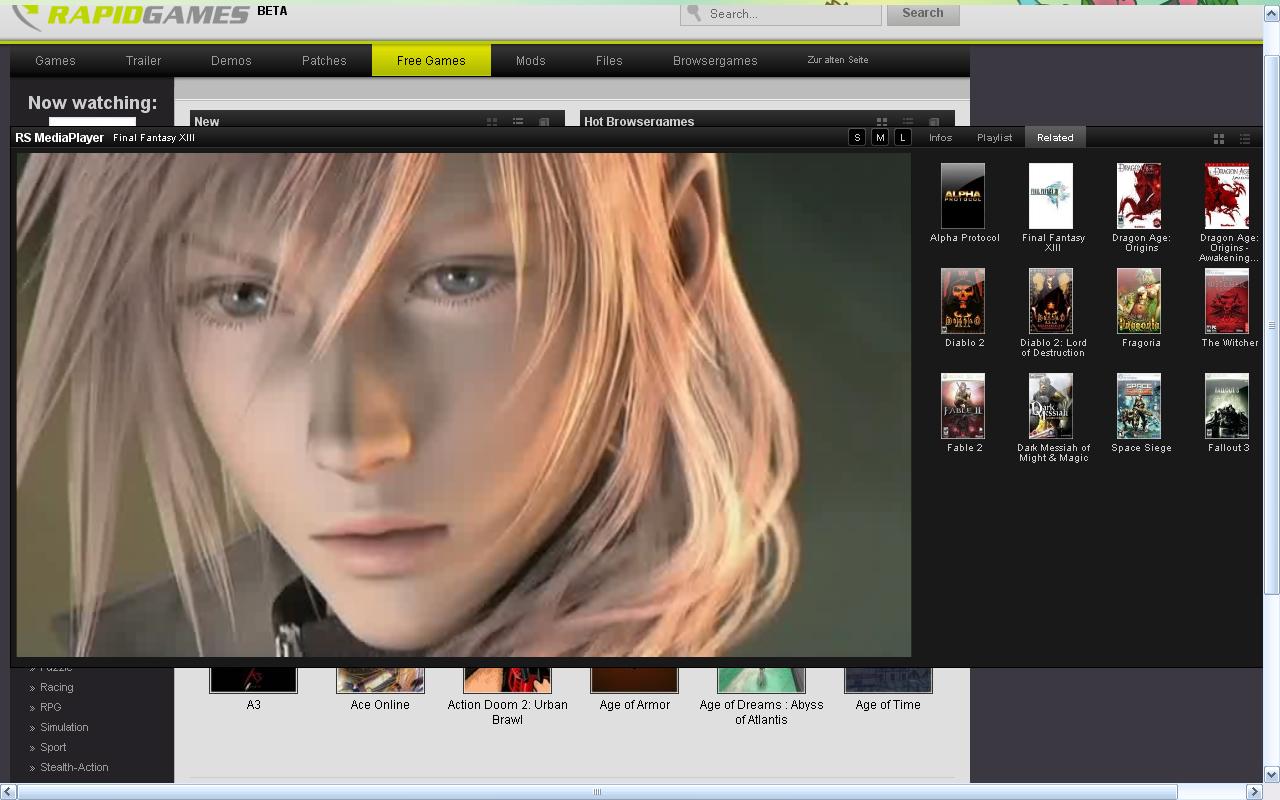Switch New panel to cover view
Viewport: 1280px width, 800px height.
(544, 122)
